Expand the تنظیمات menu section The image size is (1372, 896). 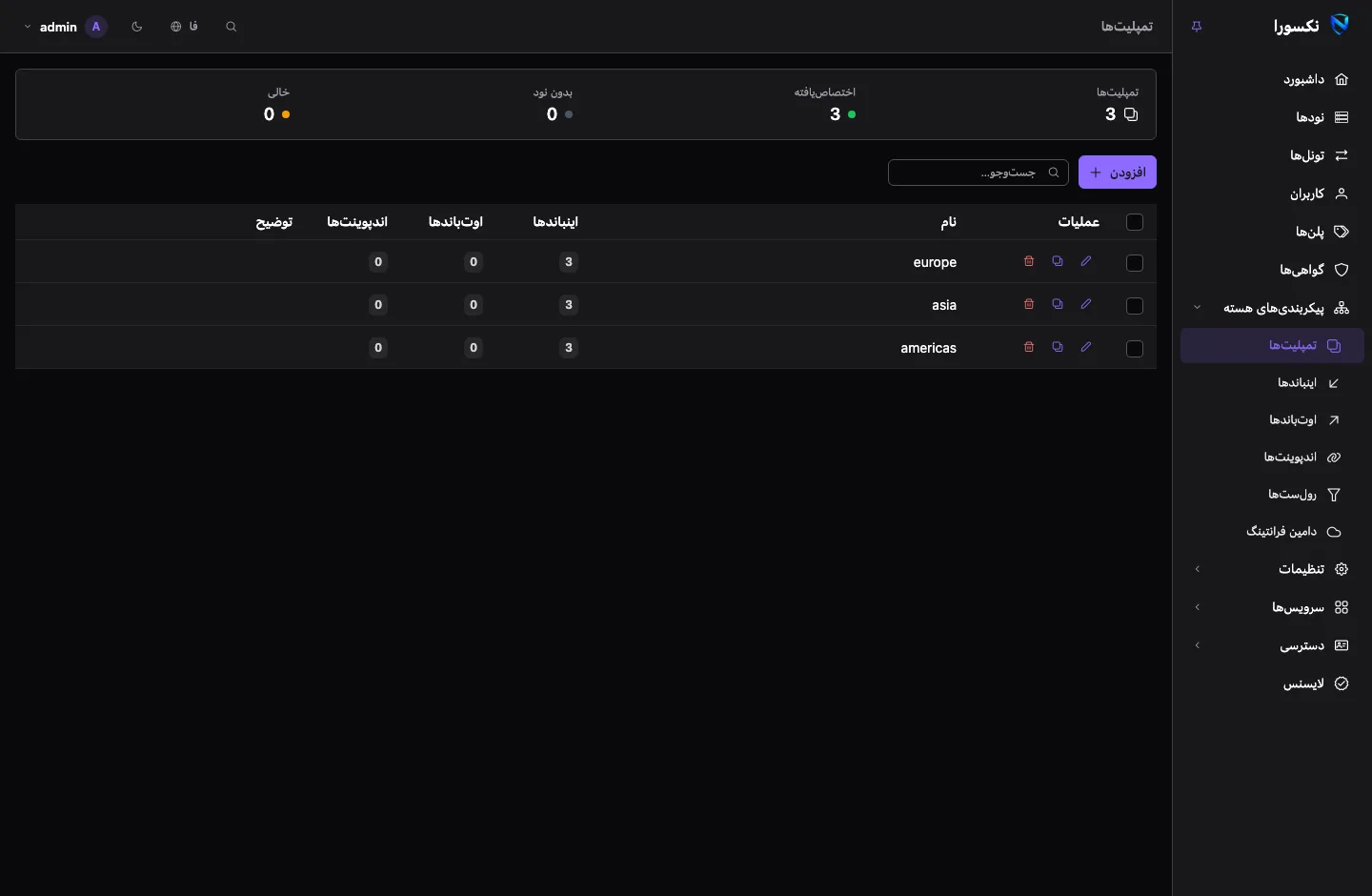pyautogui.click(x=1272, y=569)
